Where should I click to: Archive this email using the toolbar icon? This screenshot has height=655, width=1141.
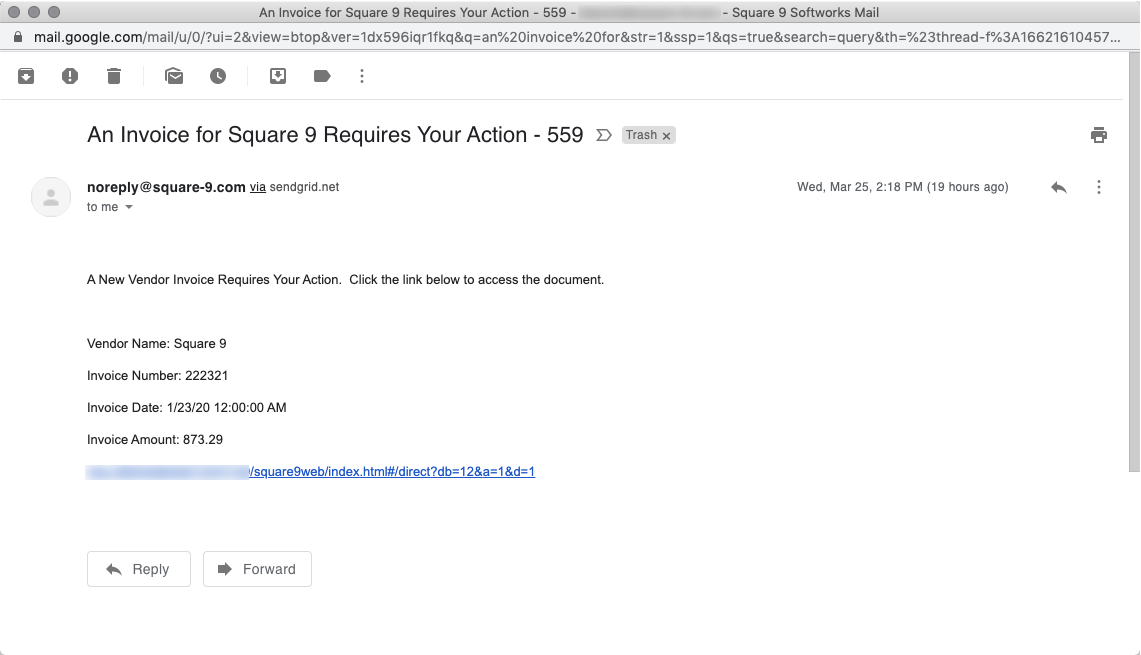pyautogui.click(x=27, y=76)
